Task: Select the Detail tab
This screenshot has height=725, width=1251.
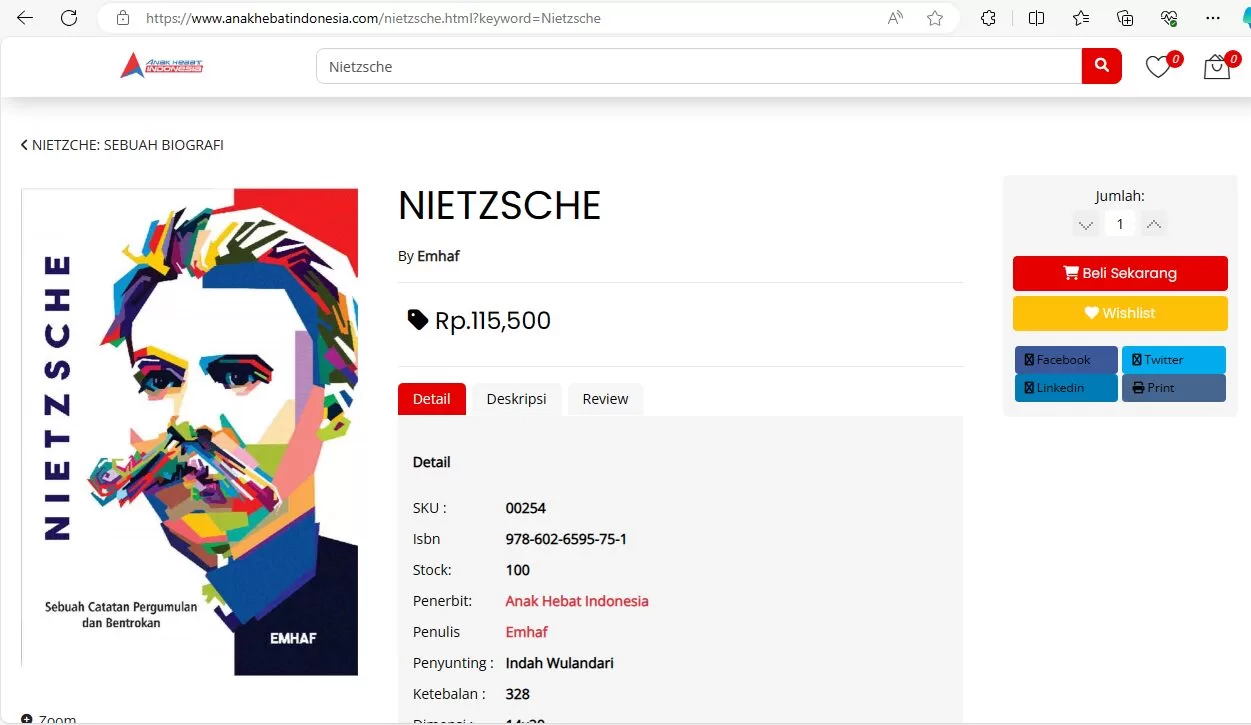Action: (x=431, y=399)
